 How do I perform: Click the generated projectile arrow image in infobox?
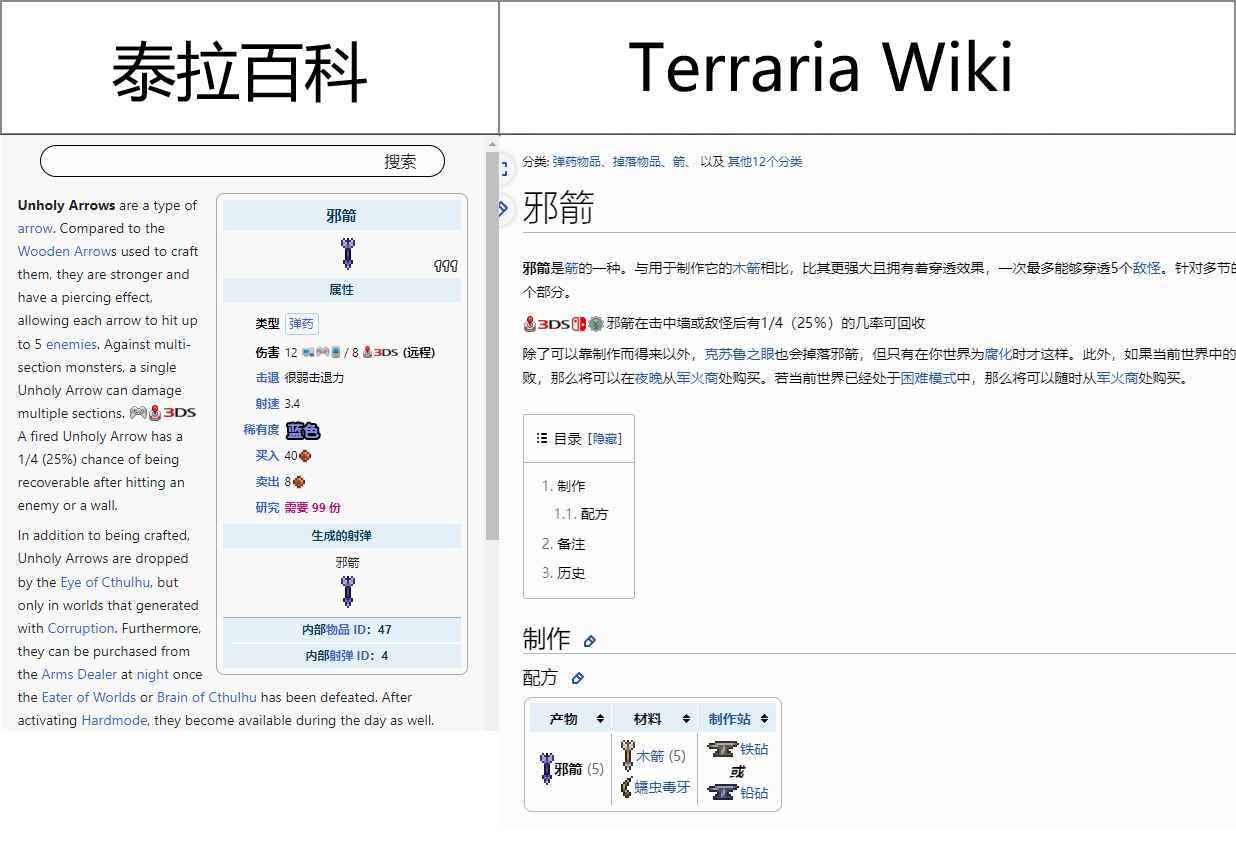[x=347, y=591]
